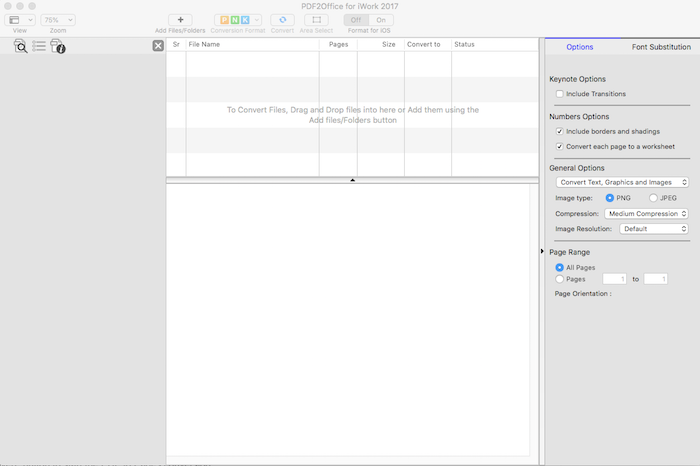
Task: Select All Pages radio button
Action: pyautogui.click(x=559, y=267)
